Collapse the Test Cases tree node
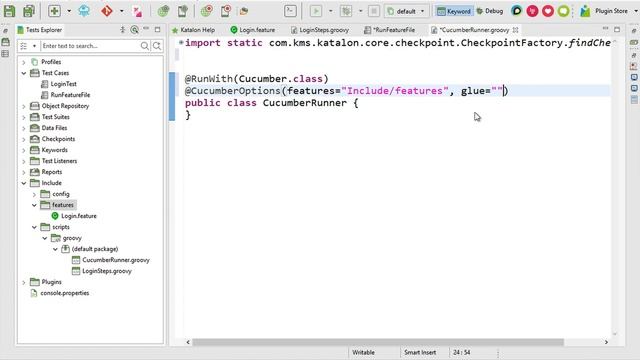The height and width of the screenshot is (360, 640). pos(24,73)
